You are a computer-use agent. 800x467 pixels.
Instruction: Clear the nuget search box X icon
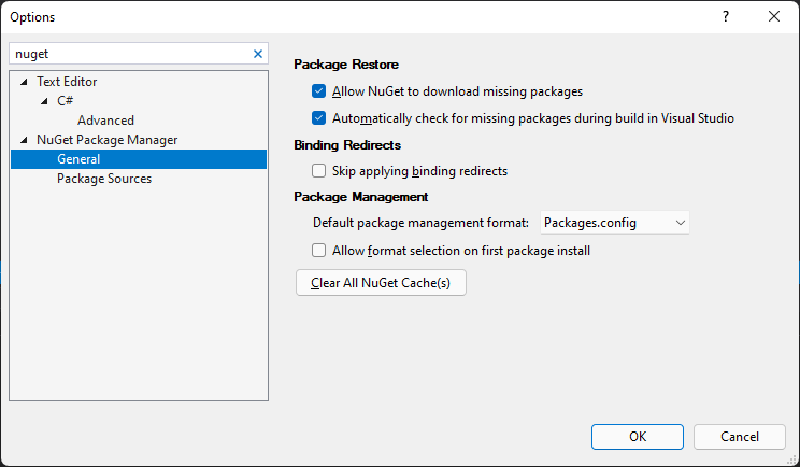[258, 54]
